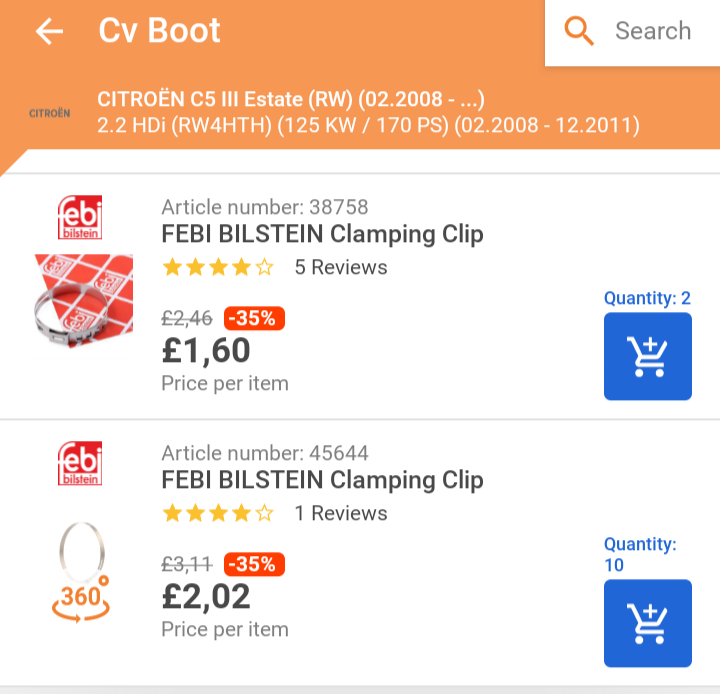Image resolution: width=720 pixels, height=694 pixels.
Task: Add article 45644 to cart
Action: pyautogui.click(x=647, y=623)
